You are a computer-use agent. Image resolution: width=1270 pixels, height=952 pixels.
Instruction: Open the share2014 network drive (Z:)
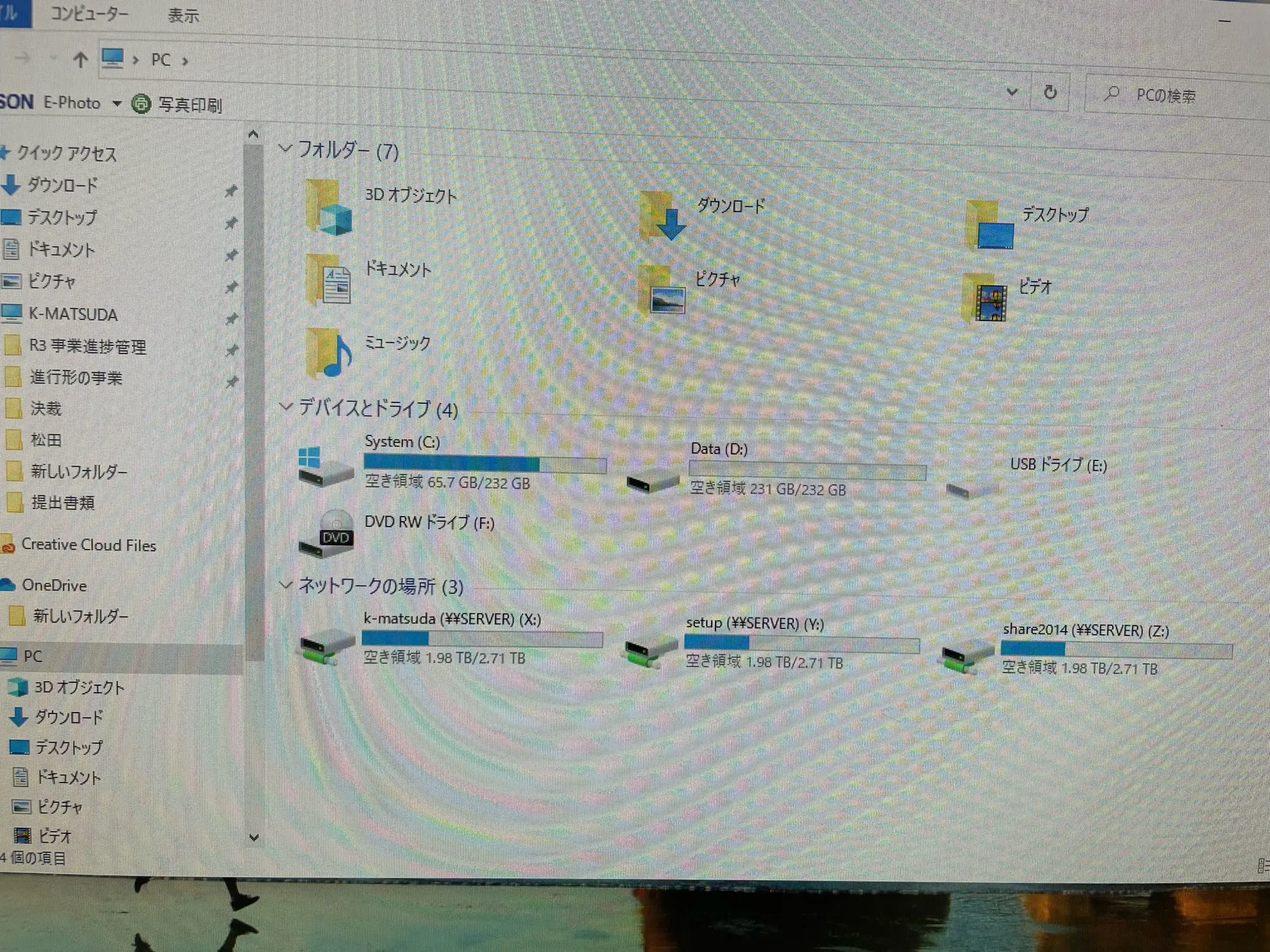point(966,658)
